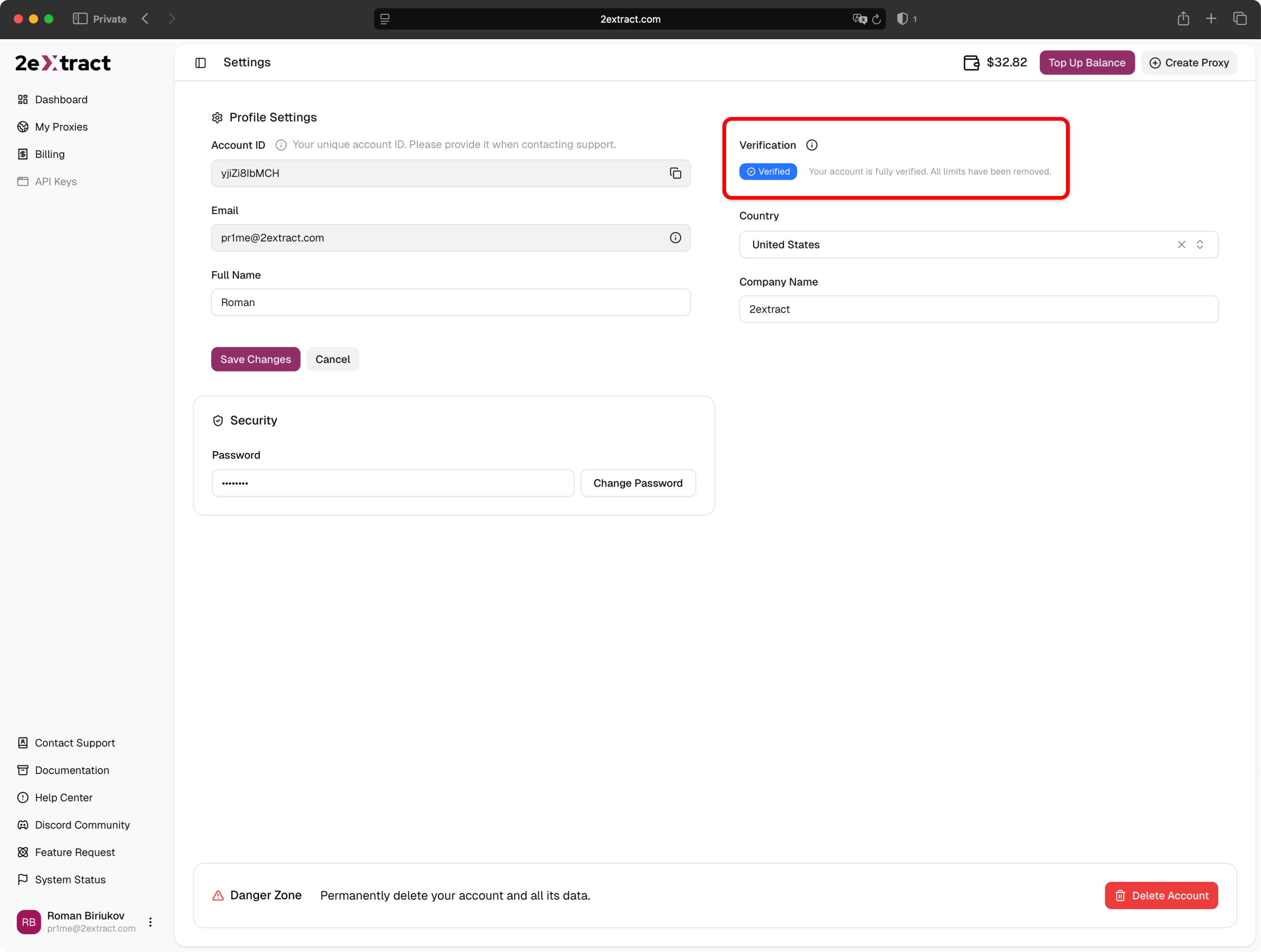The width and height of the screenshot is (1261, 952).
Task: Clear the United States country selection
Action: pyautogui.click(x=1181, y=245)
